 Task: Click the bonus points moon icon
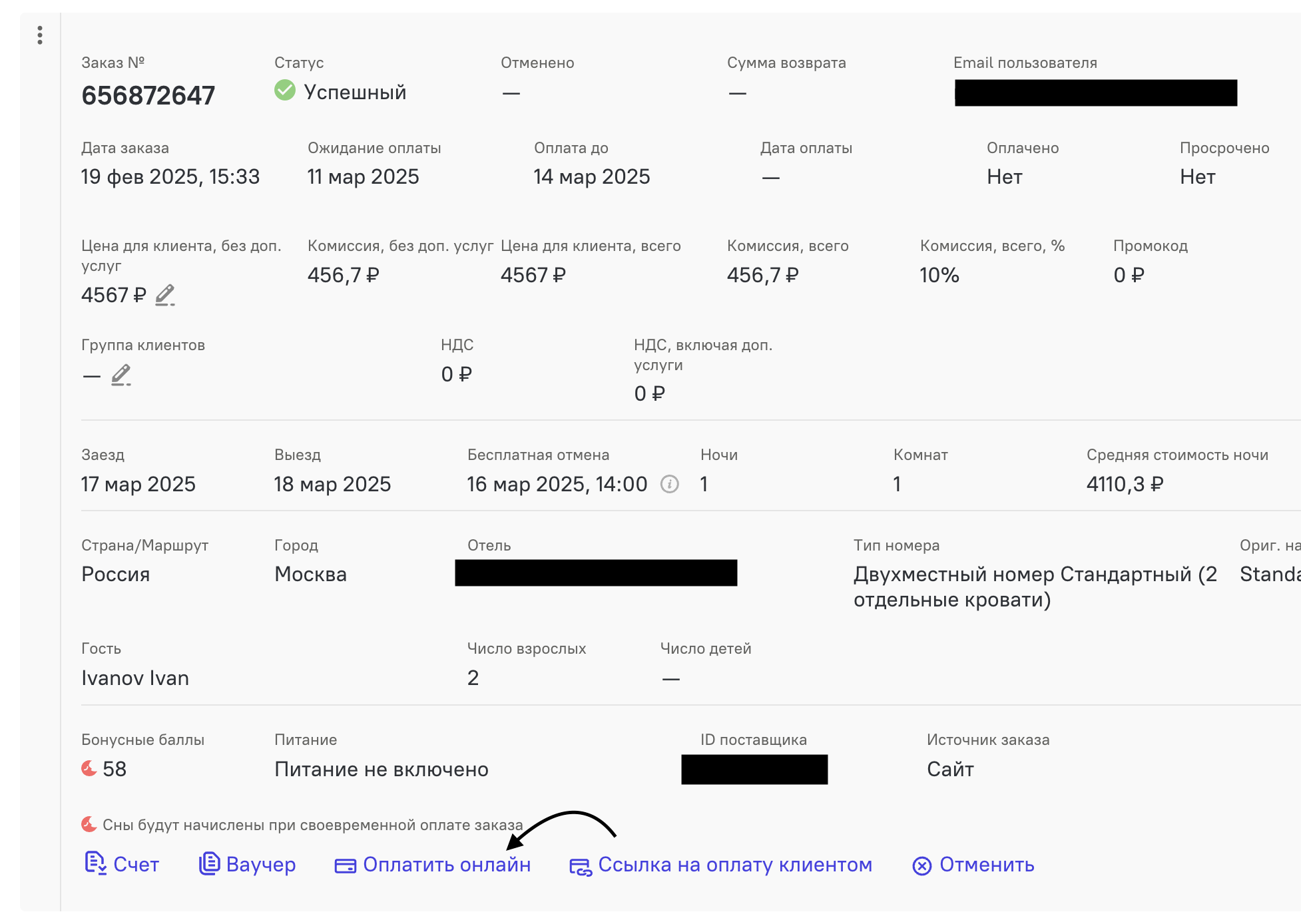click(89, 769)
